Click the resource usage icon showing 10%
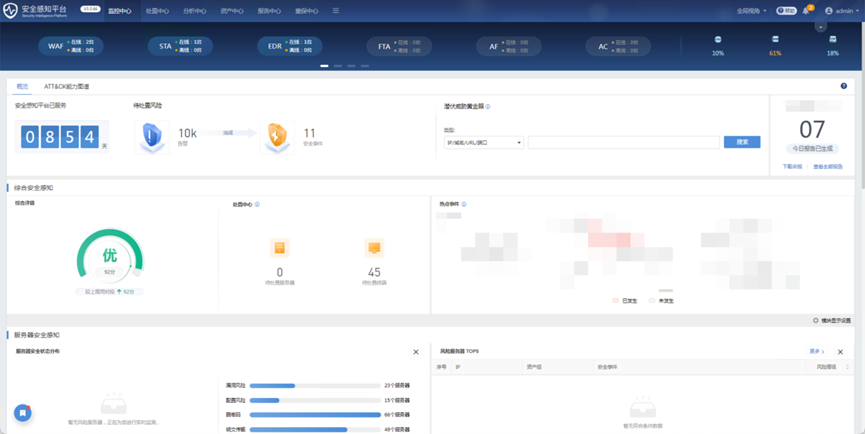 pyautogui.click(x=718, y=40)
